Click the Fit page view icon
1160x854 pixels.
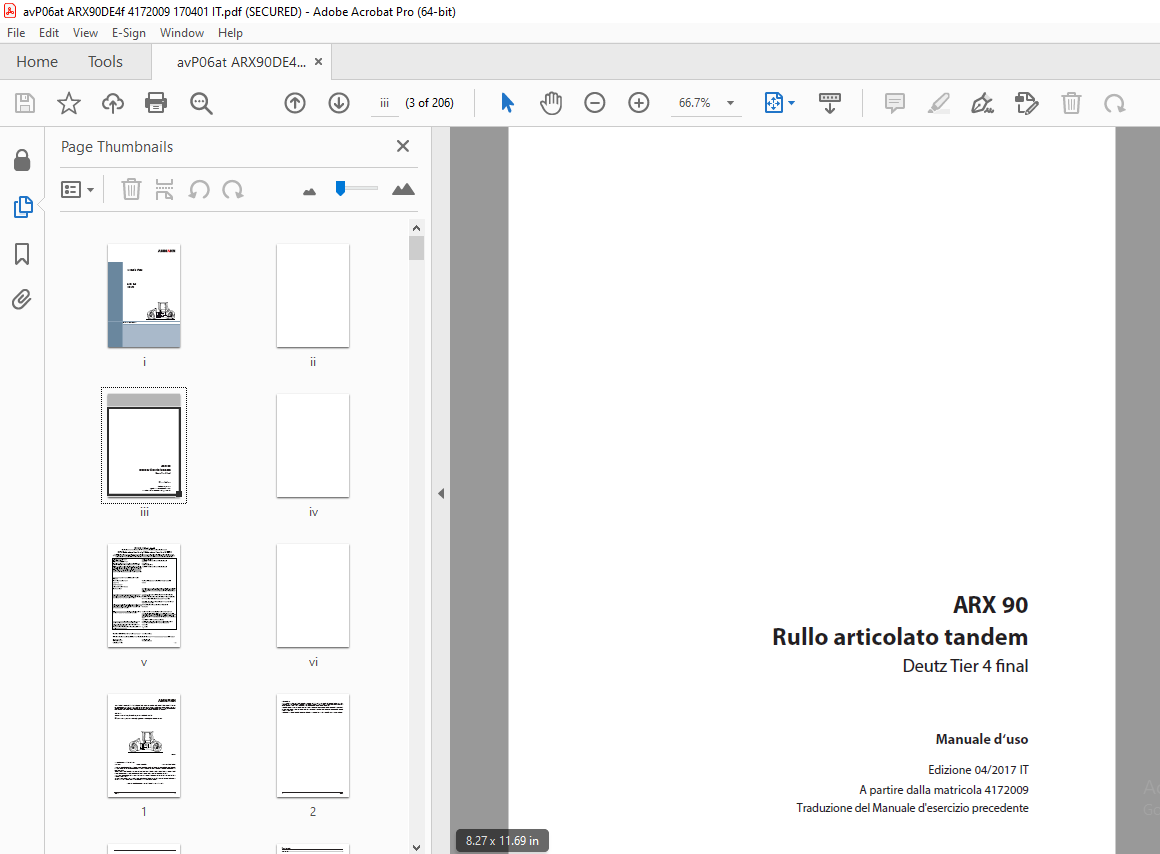click(x=773, y=103)
